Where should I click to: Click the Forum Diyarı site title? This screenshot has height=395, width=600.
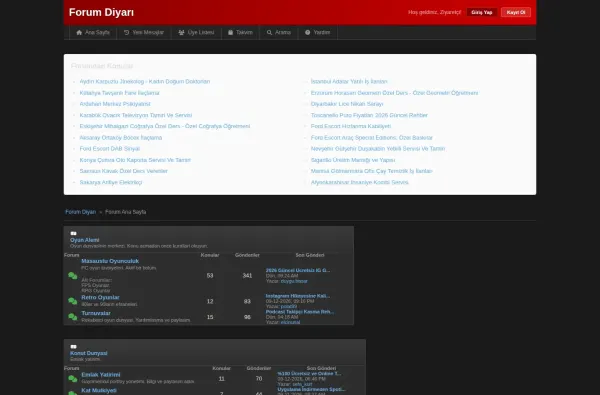tap(101, 12)
